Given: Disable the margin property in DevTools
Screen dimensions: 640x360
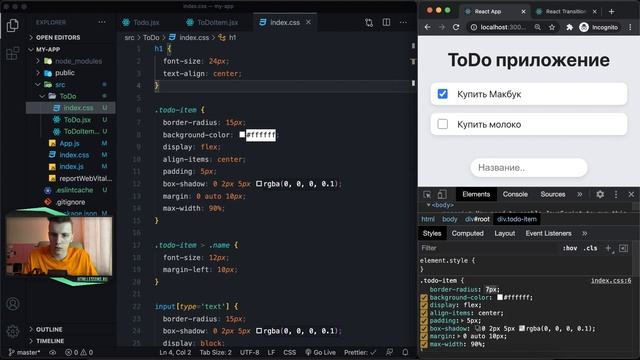Looking at the screenshot, I should pyautogui.click(x=424, y=336).
